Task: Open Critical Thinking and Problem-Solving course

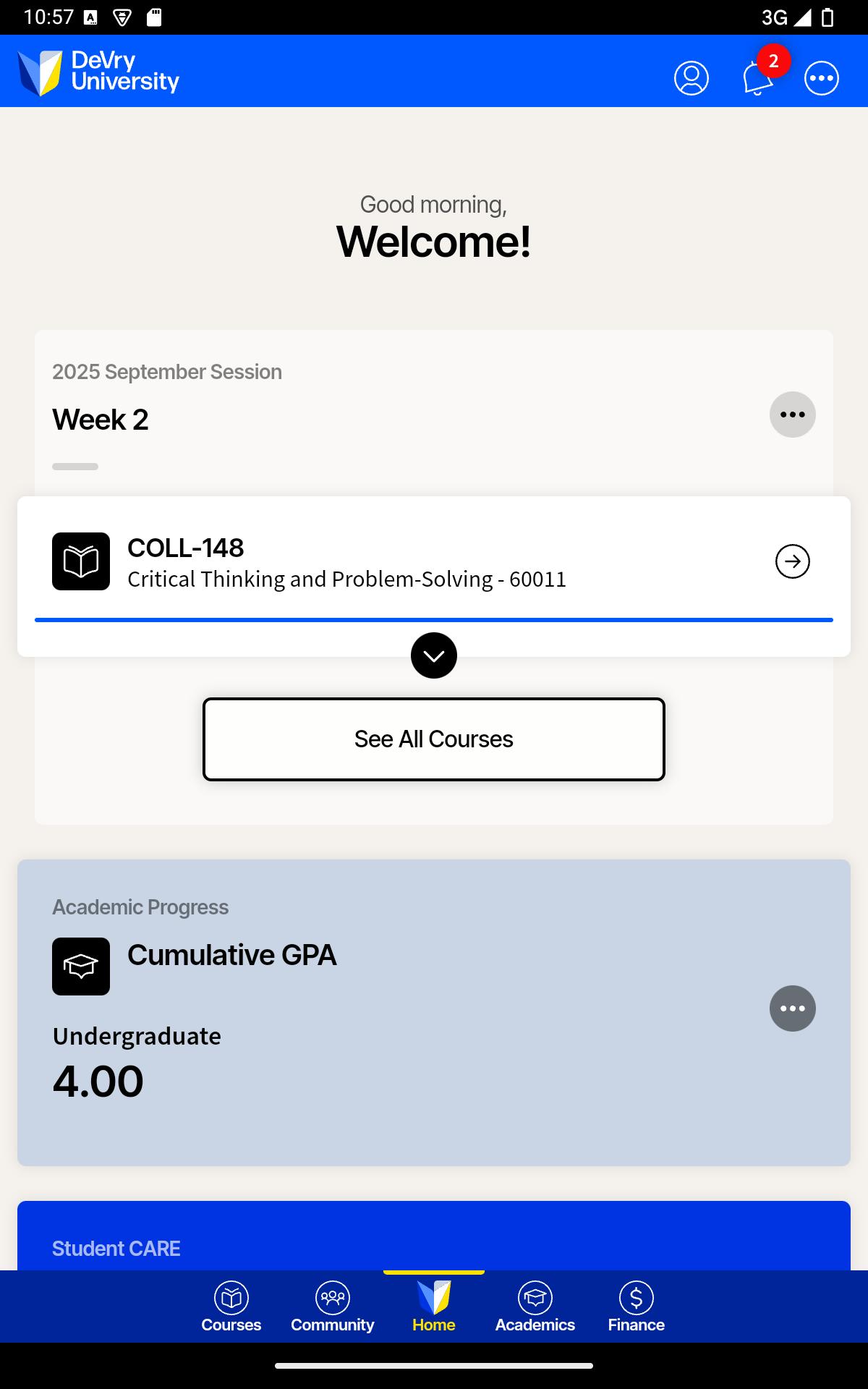Action: 347,579
